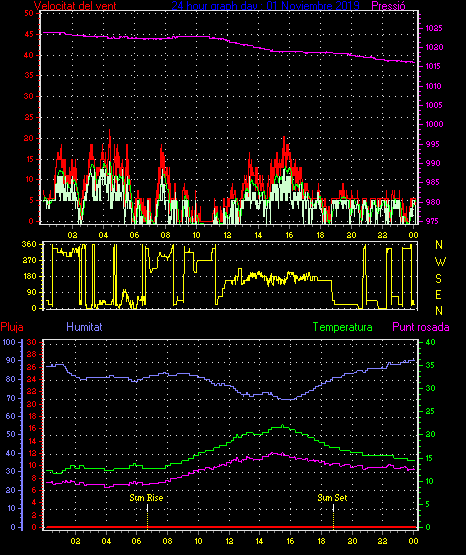This screenshot has width=466, height=555.
Task: Click the 'Punt rosada' legend label
Action: (421, 327)
